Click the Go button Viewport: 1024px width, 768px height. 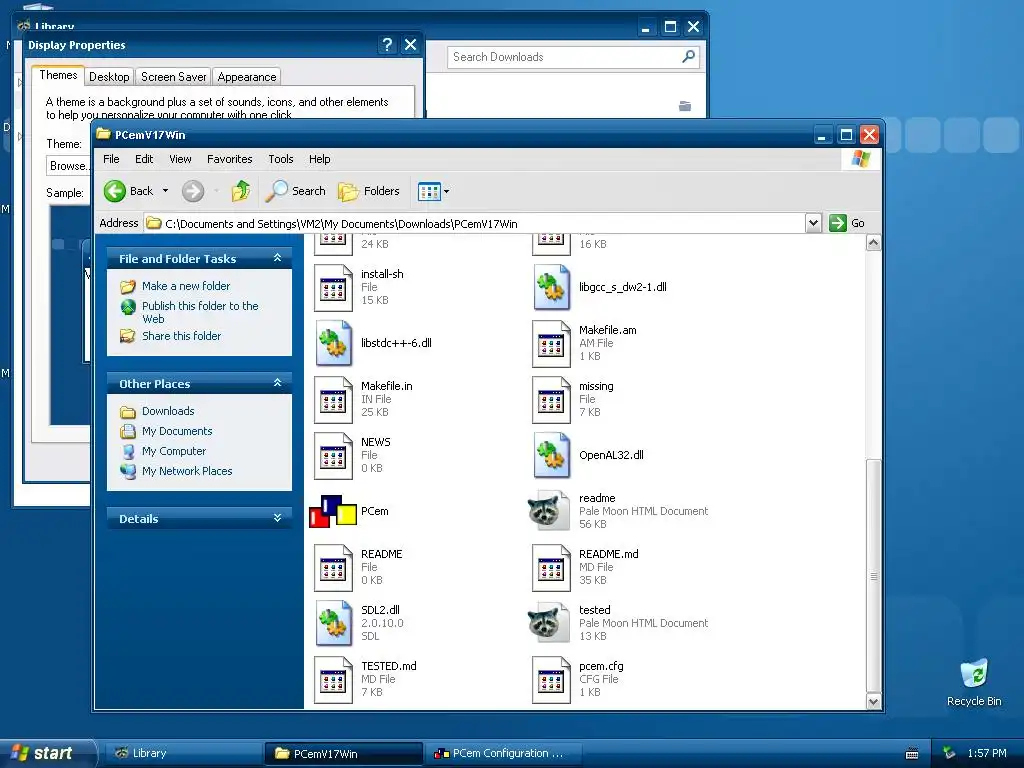(x=847, y=223)
